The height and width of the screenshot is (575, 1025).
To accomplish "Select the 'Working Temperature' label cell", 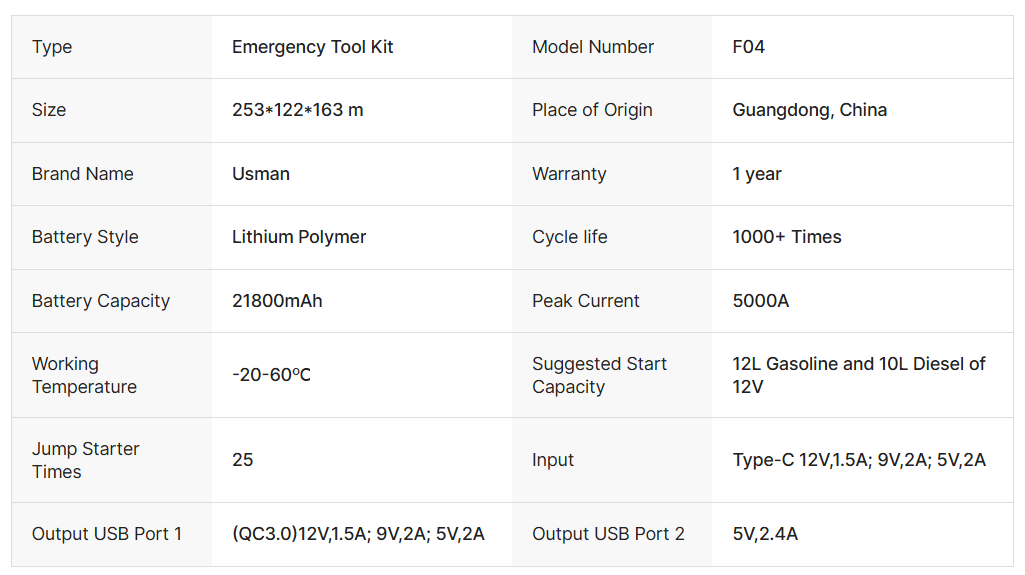I will click(84, 375).
